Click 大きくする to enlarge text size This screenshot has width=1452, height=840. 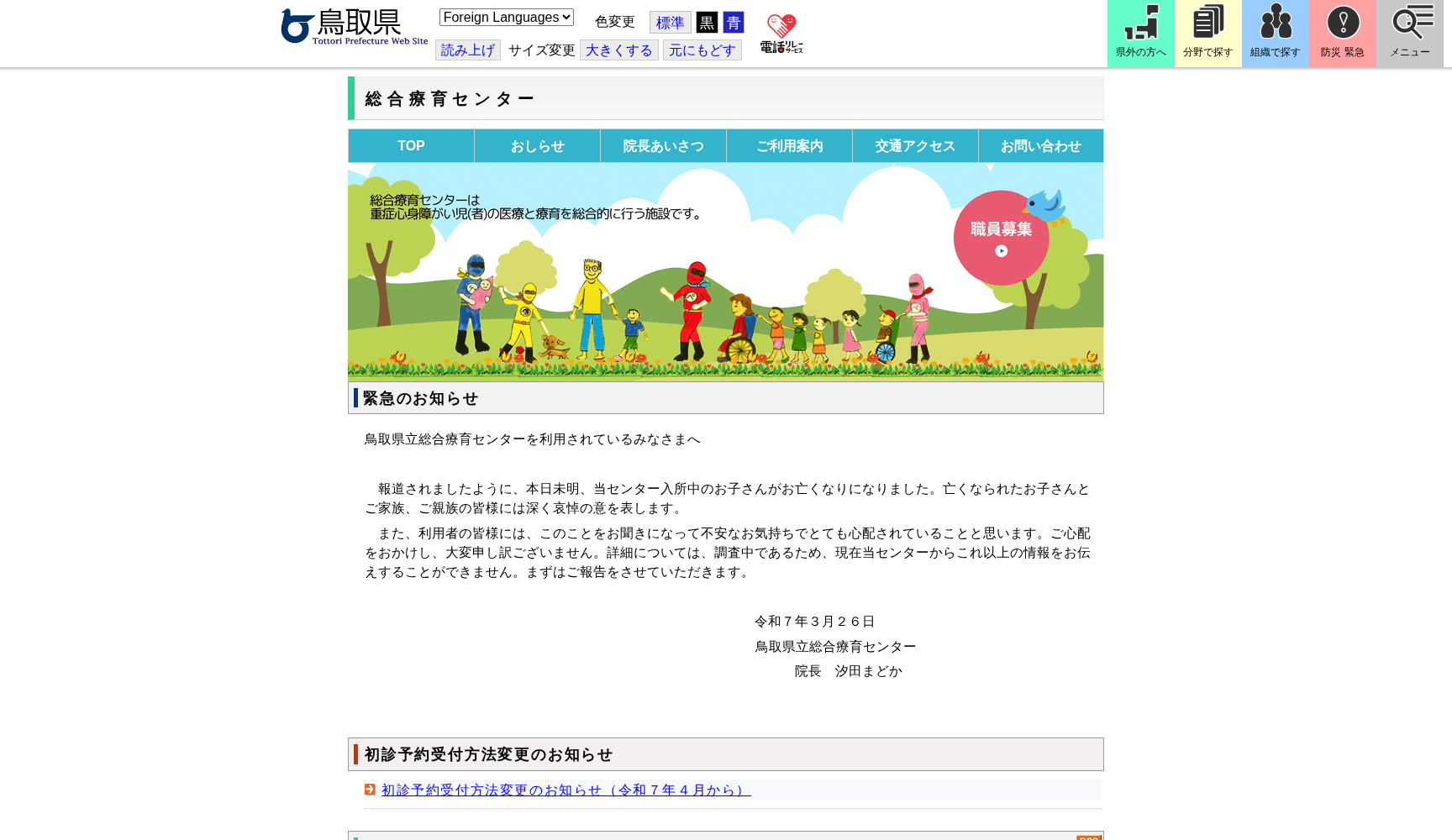618,50
